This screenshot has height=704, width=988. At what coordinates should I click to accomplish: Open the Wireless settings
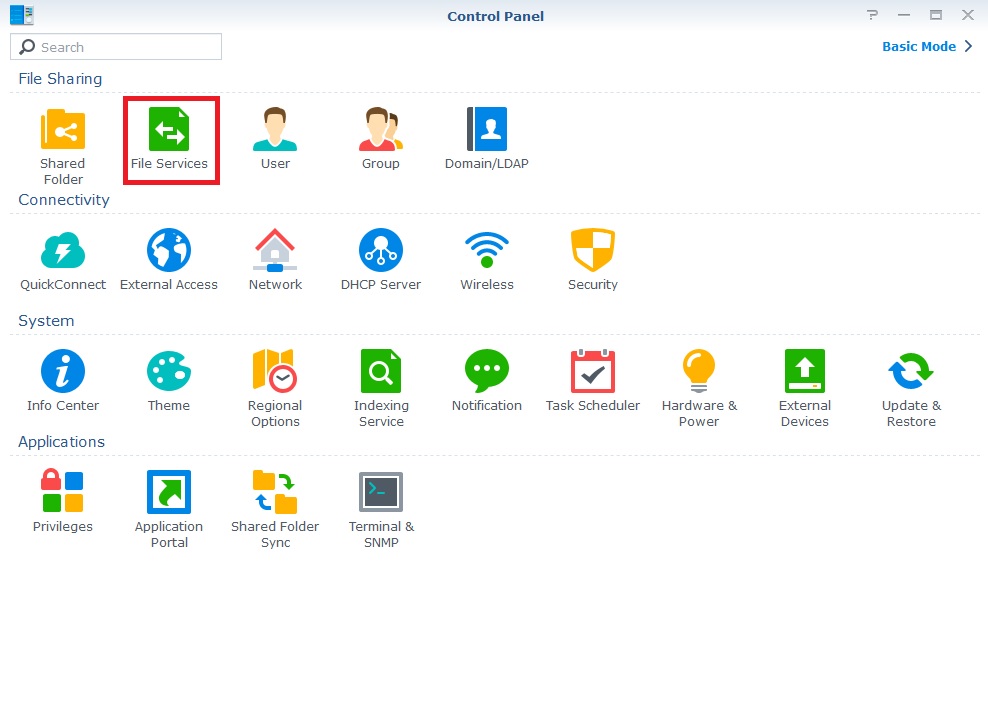487,251
